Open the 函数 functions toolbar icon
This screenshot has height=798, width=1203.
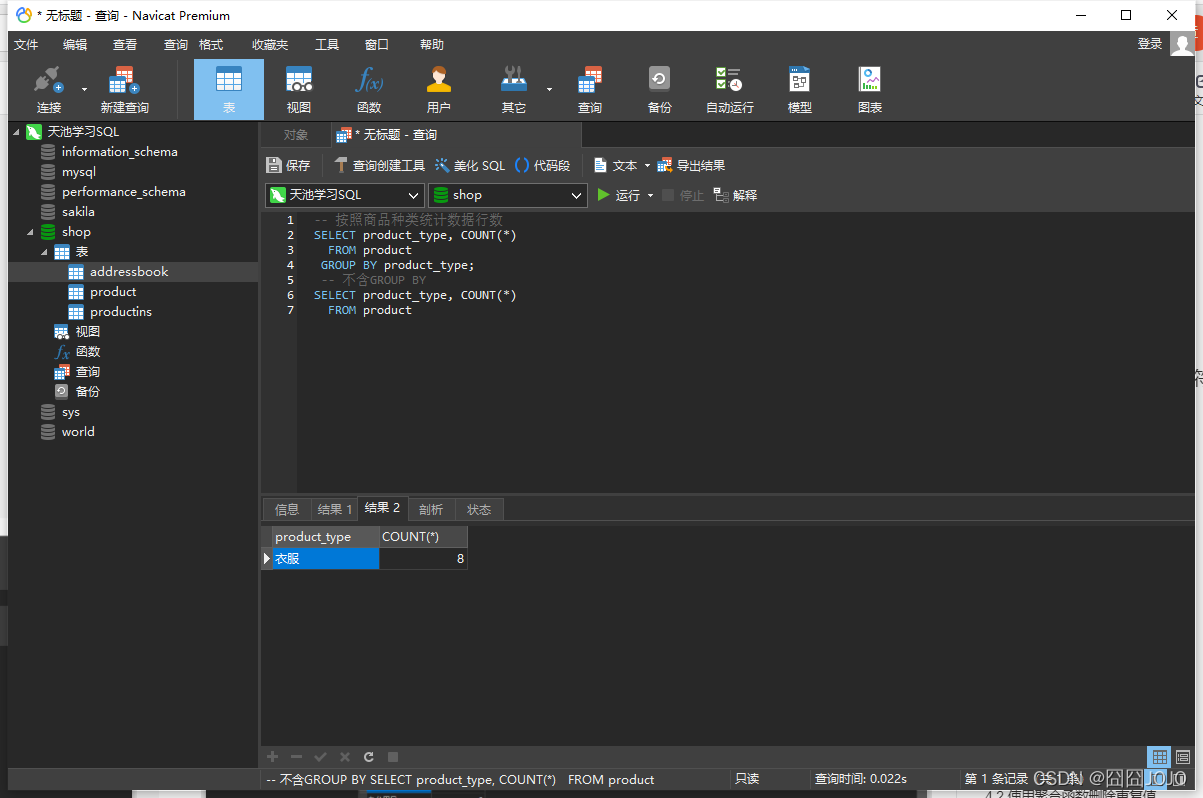point(369,90)
